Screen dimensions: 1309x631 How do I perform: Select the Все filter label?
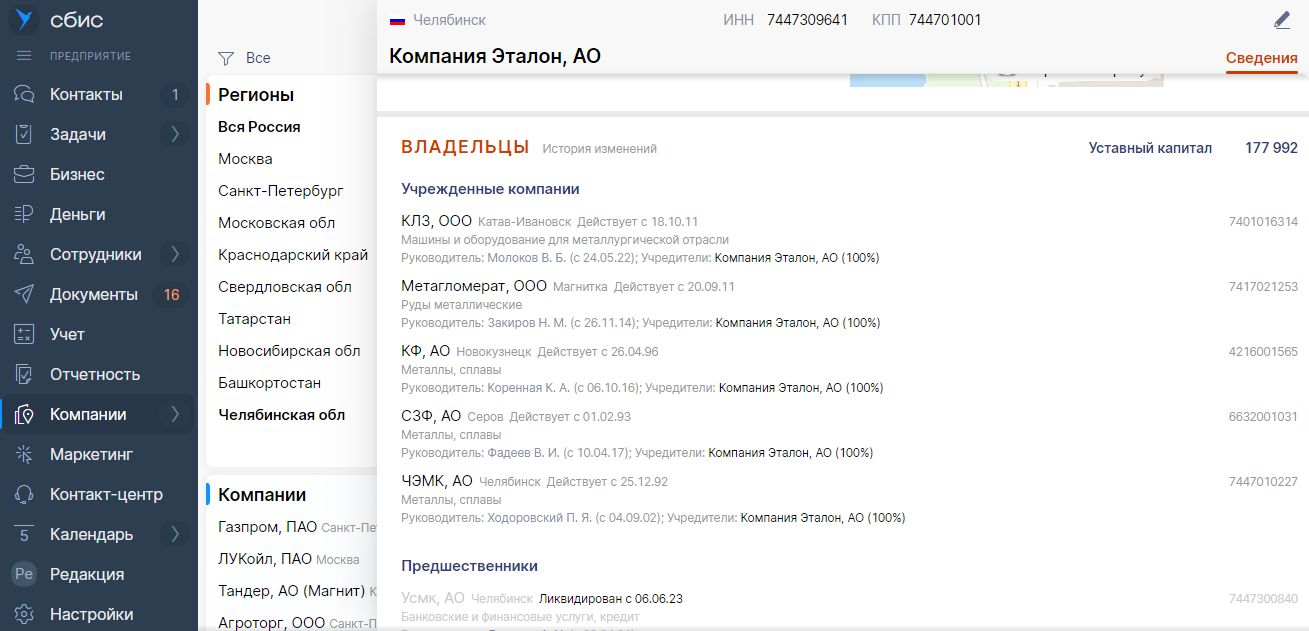[x=258, y=58]
